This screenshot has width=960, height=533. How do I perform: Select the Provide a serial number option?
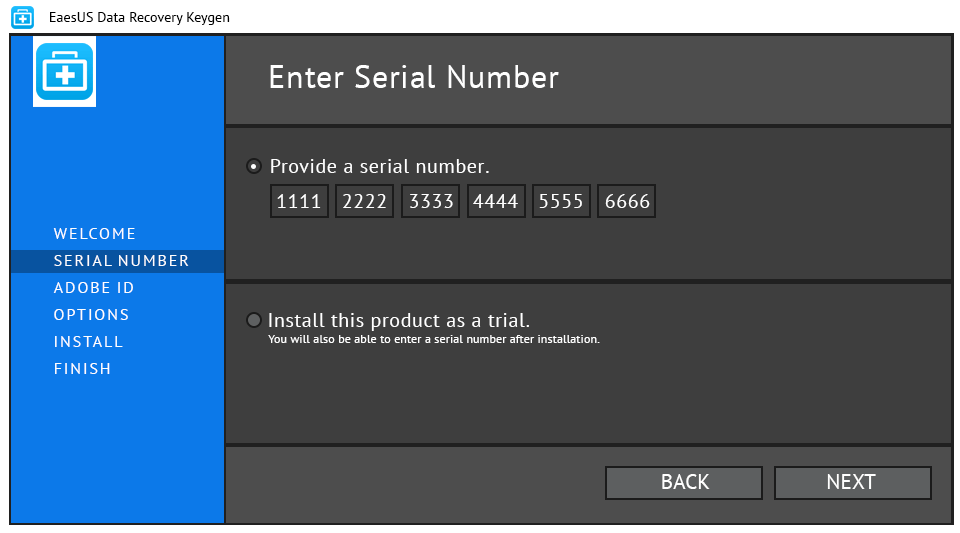coord(254,166)
